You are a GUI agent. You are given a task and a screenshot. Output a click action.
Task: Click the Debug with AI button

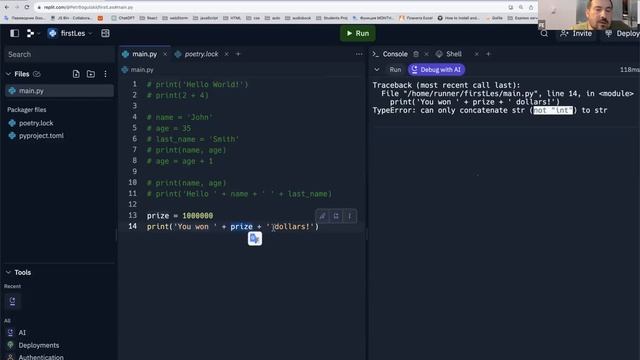coord(436,70)
